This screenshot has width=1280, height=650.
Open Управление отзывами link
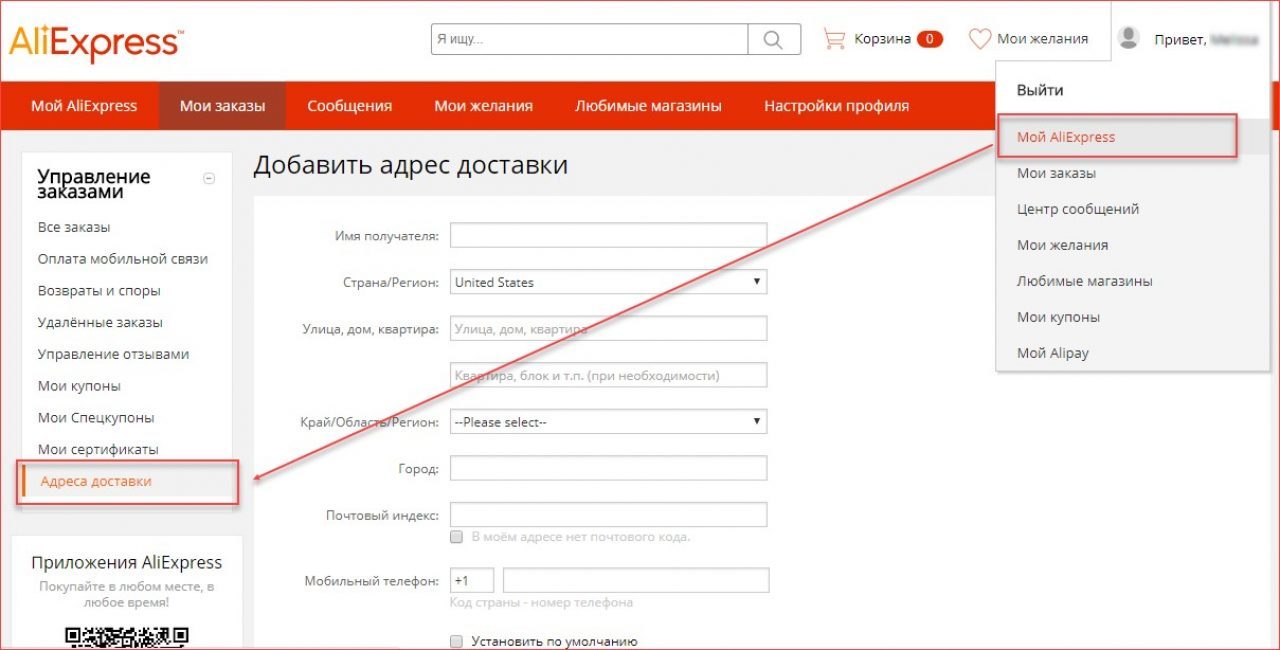point(113,354)
